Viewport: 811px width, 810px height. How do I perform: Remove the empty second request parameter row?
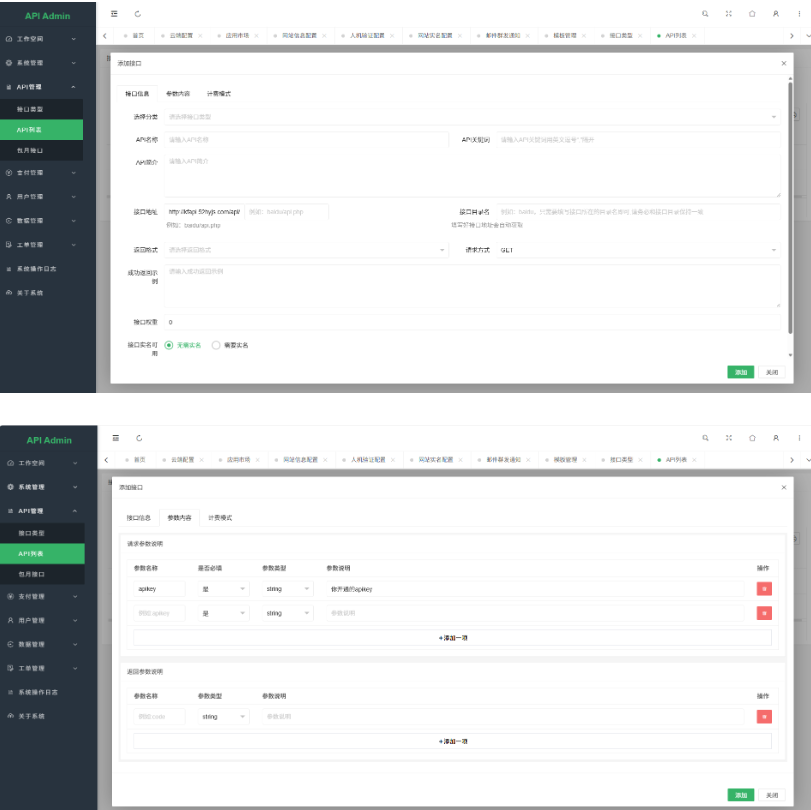click(x=764, y=613)
